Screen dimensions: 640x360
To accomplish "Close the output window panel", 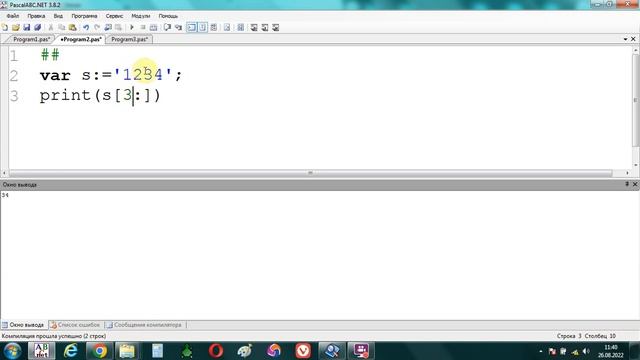I will (635, 184).
